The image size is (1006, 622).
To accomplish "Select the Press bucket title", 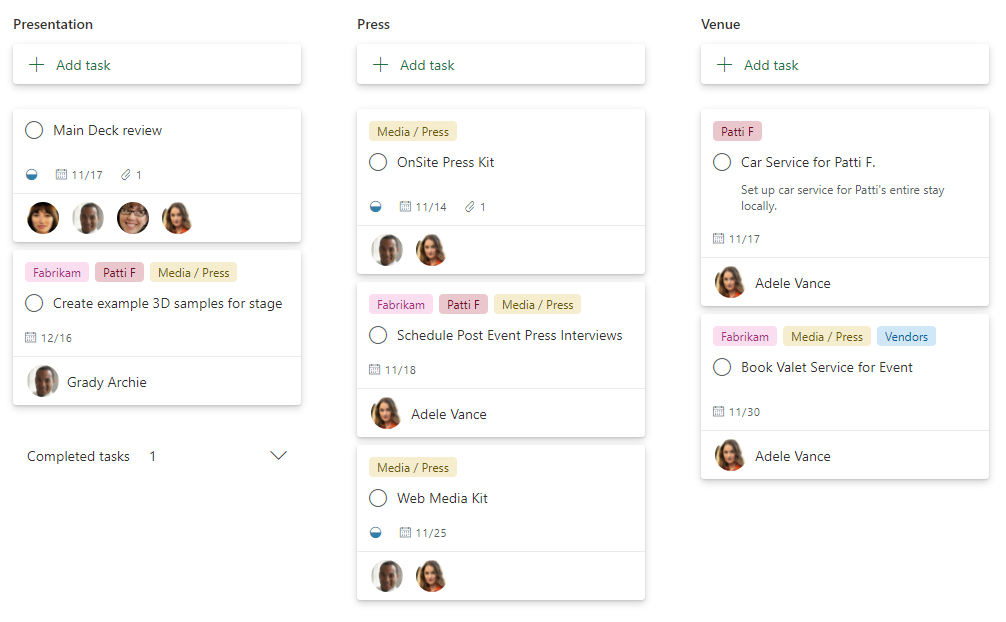I will click(x=373, y=24).
